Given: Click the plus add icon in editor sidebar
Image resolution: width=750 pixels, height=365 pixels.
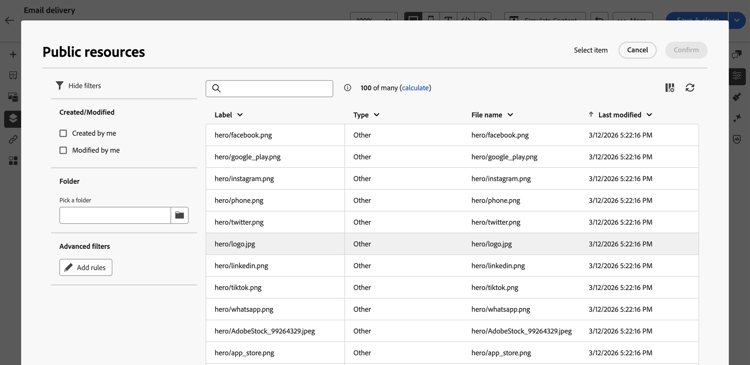Looking at the screenshot, I should click(13, 55).
